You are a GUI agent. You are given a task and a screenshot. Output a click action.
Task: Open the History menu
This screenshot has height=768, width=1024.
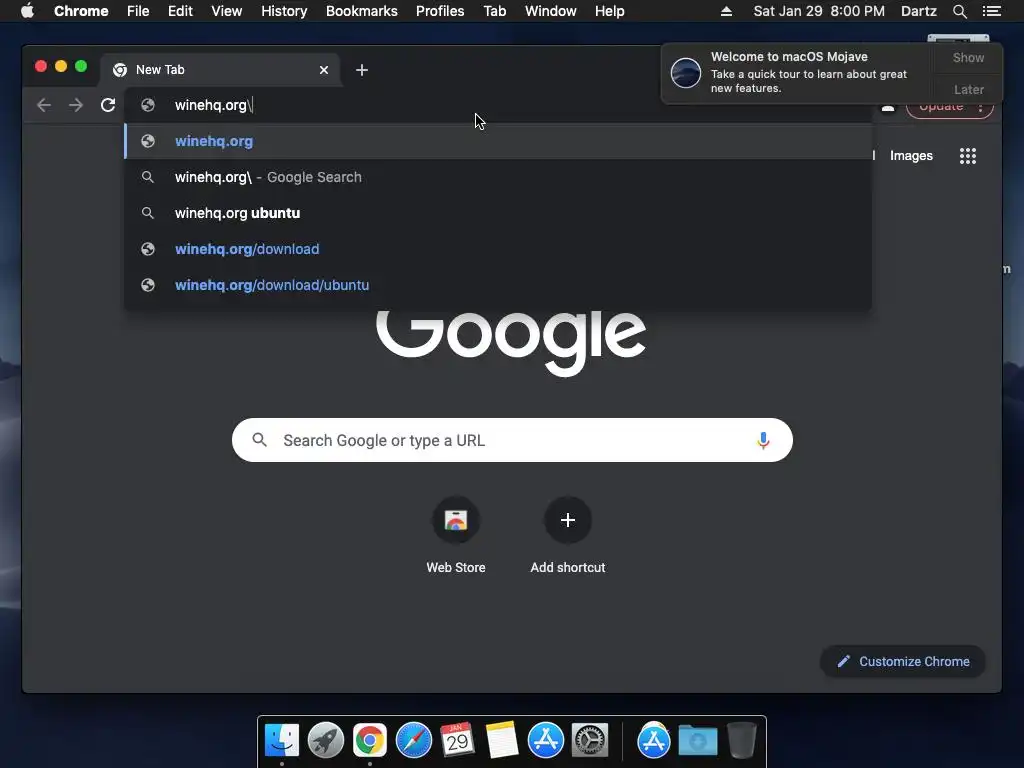pyautogui.click(x=284, y=11)
